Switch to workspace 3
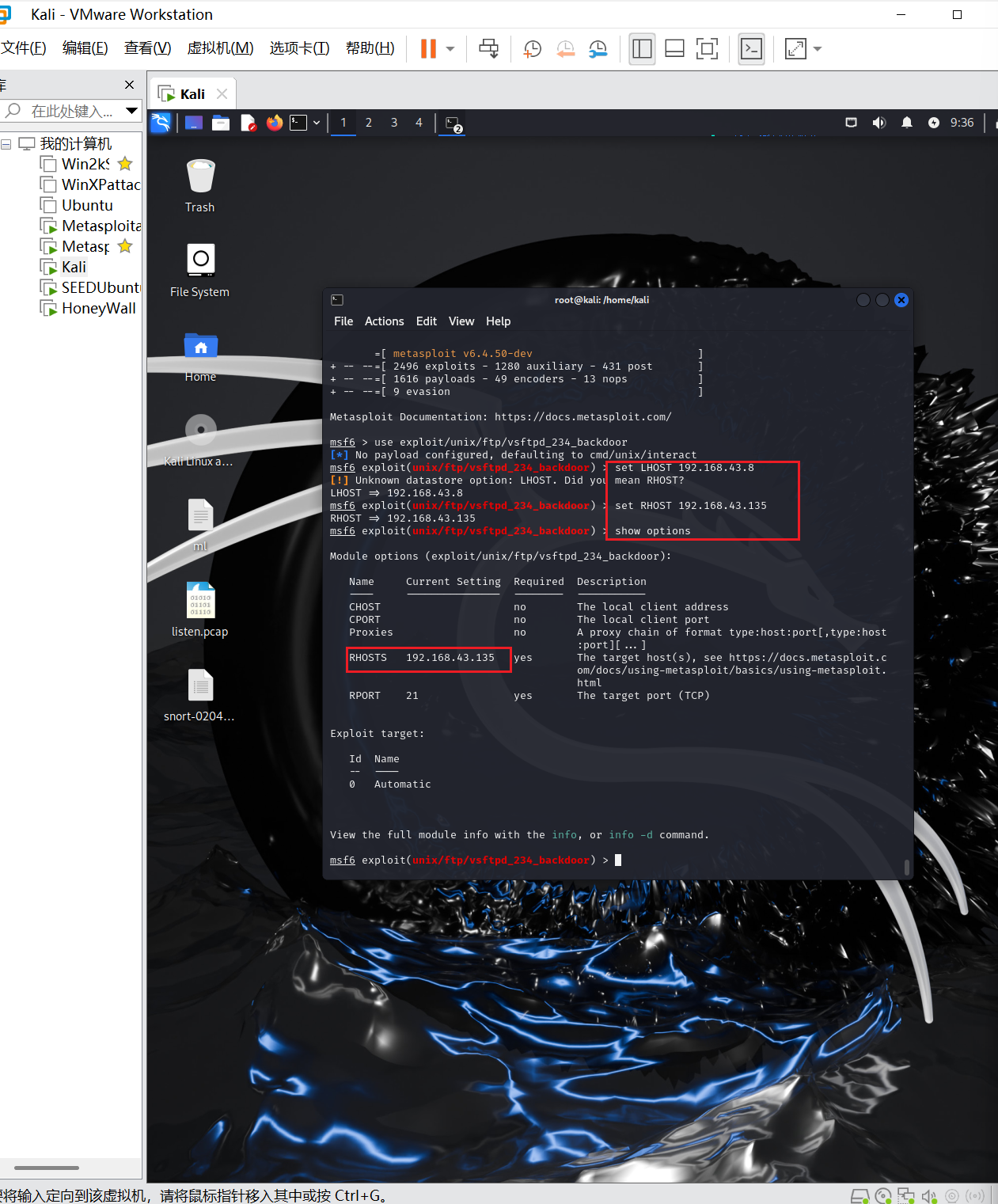The height and width of the screenshot is (1204, 998). tap(394, 123)
